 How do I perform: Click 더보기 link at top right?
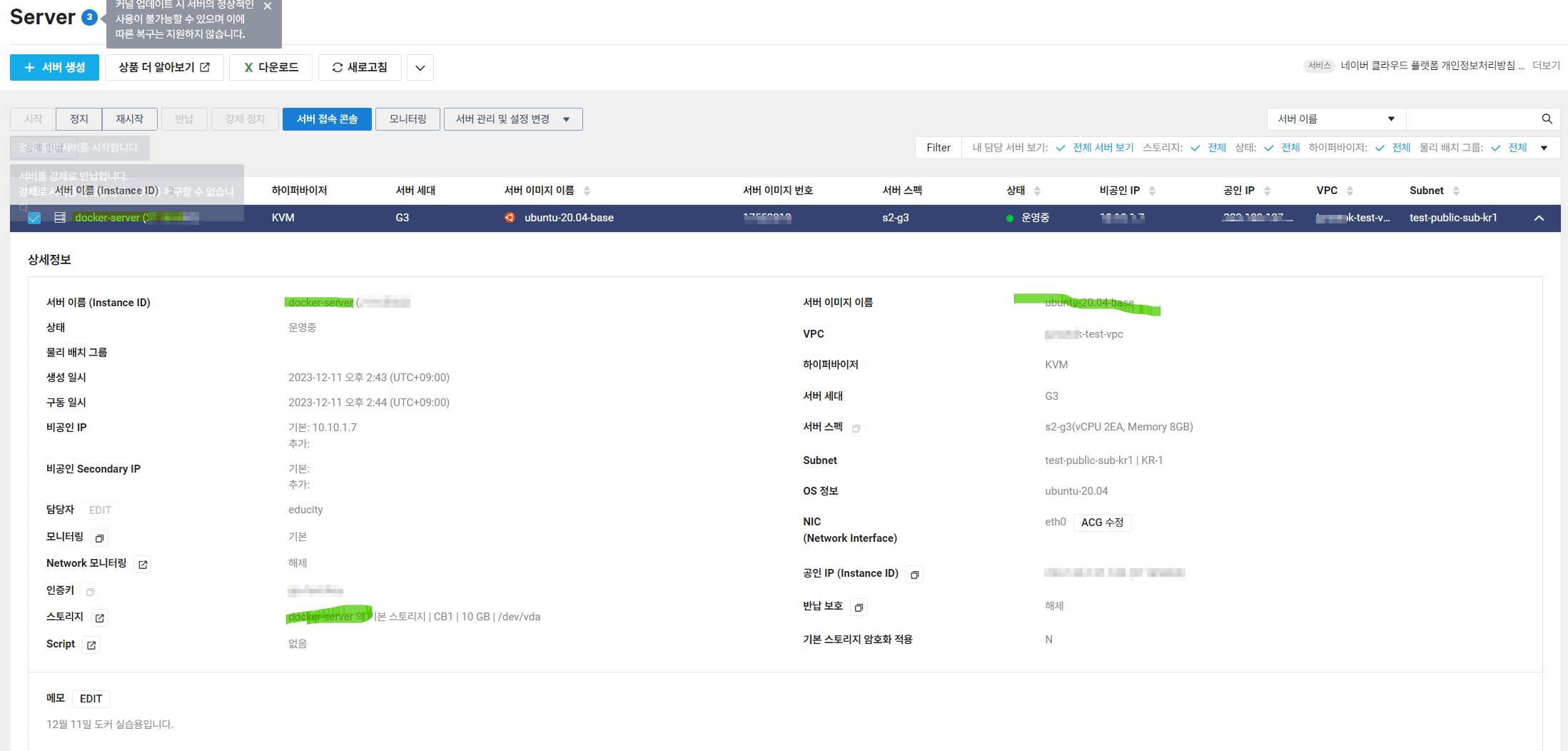pos(1546,66)
